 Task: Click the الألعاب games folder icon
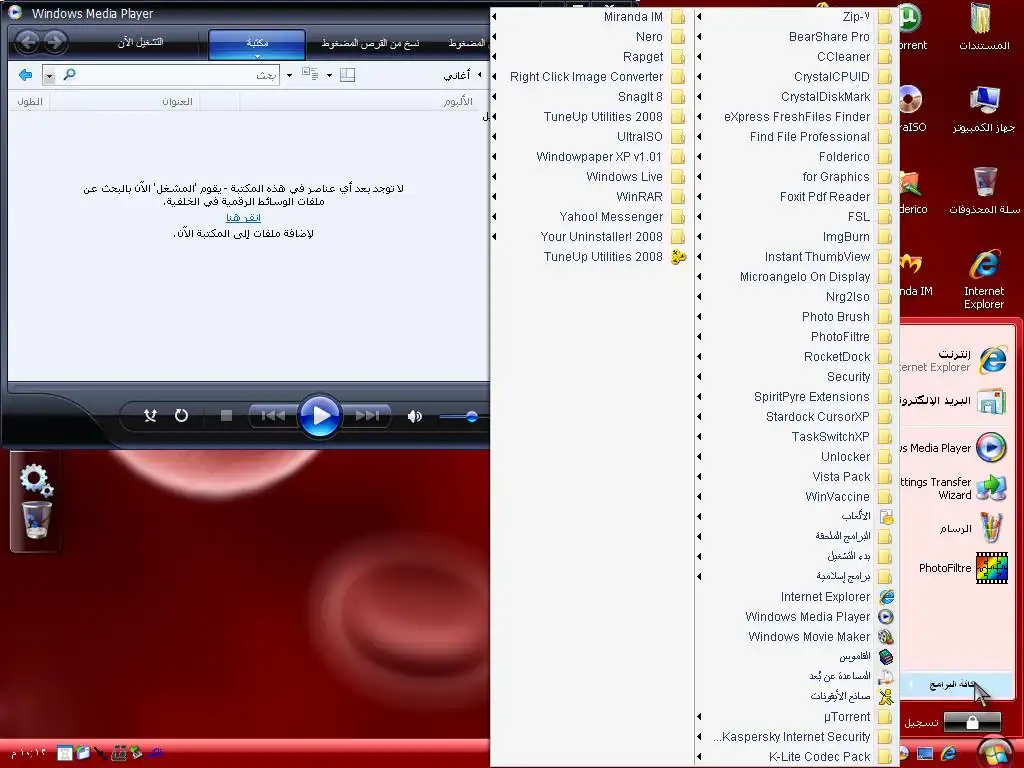886,517
